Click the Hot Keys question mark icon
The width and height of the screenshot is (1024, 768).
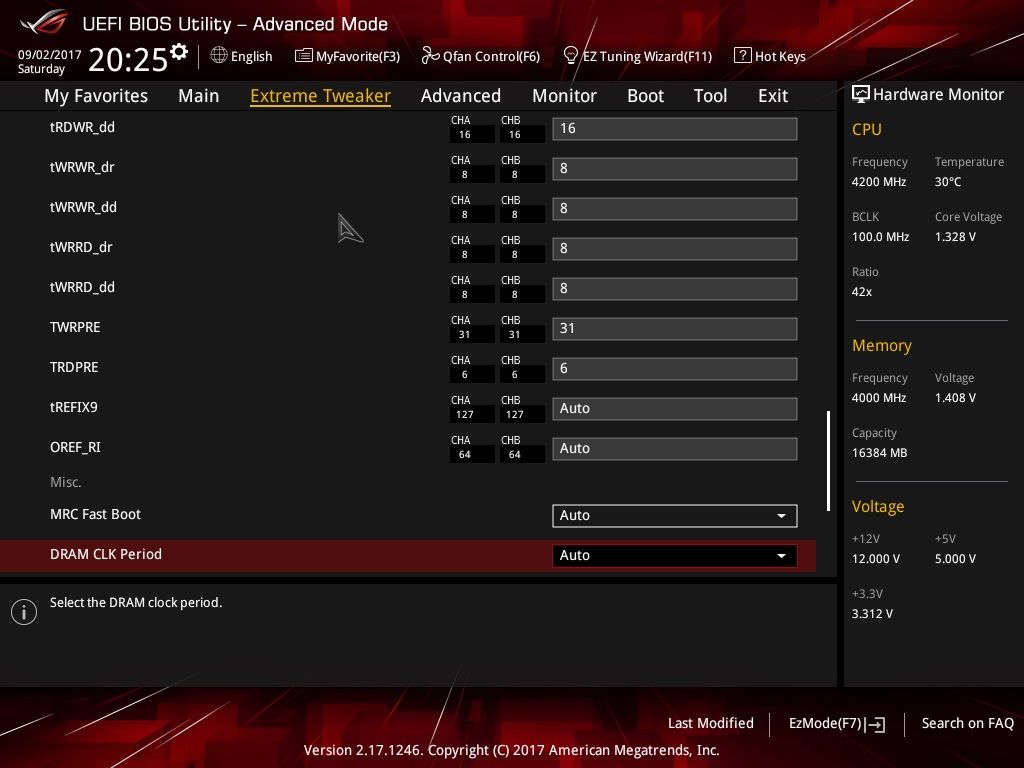743,56
